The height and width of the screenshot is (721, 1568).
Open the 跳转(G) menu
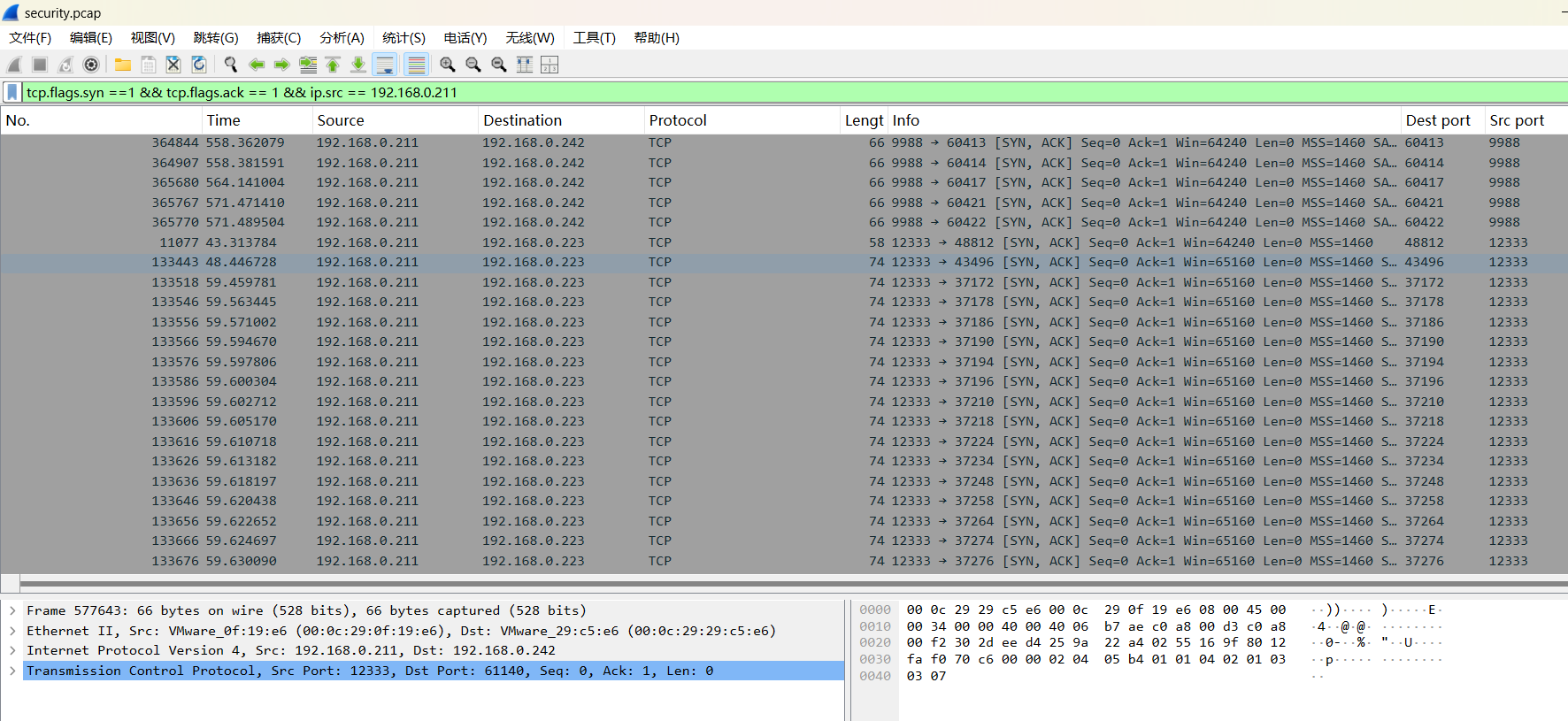coord(216,38)
